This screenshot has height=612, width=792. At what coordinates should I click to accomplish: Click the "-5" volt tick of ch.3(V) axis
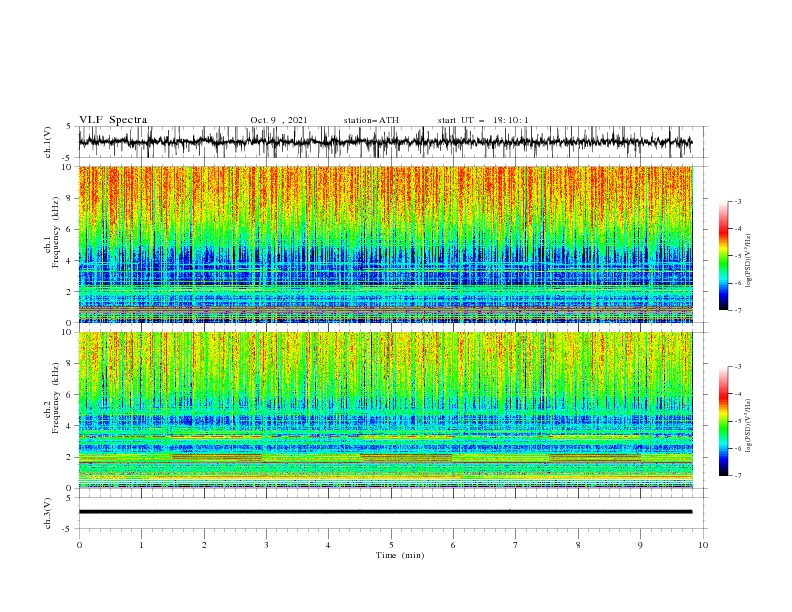tap(67, 529)
